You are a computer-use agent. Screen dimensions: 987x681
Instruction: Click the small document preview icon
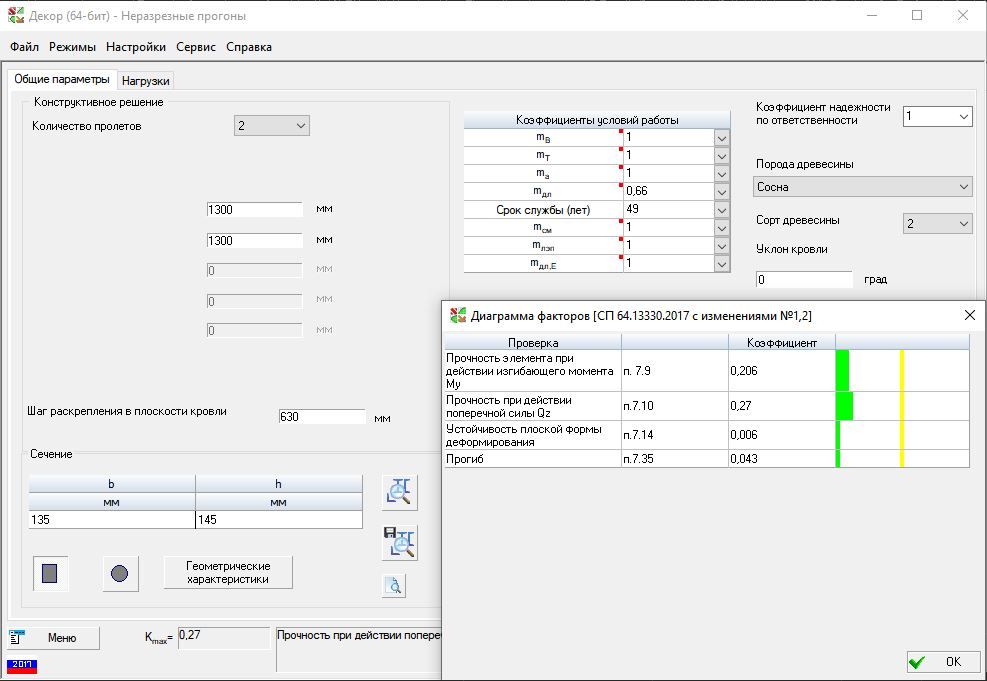pos(394,586)
